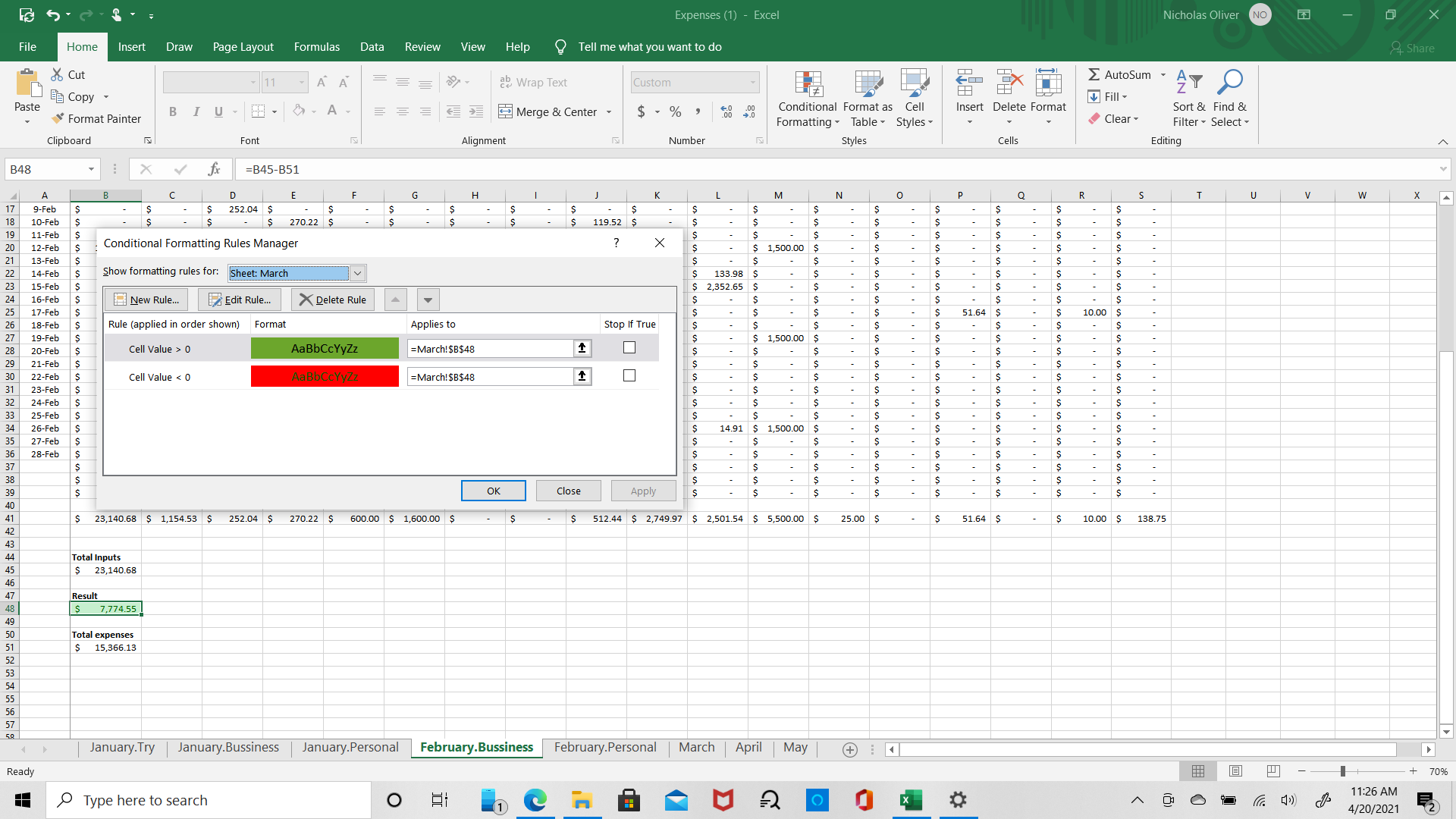Click the New Rule button
The width and height of the screenshot is (1456, 819).
coord(146,300)
